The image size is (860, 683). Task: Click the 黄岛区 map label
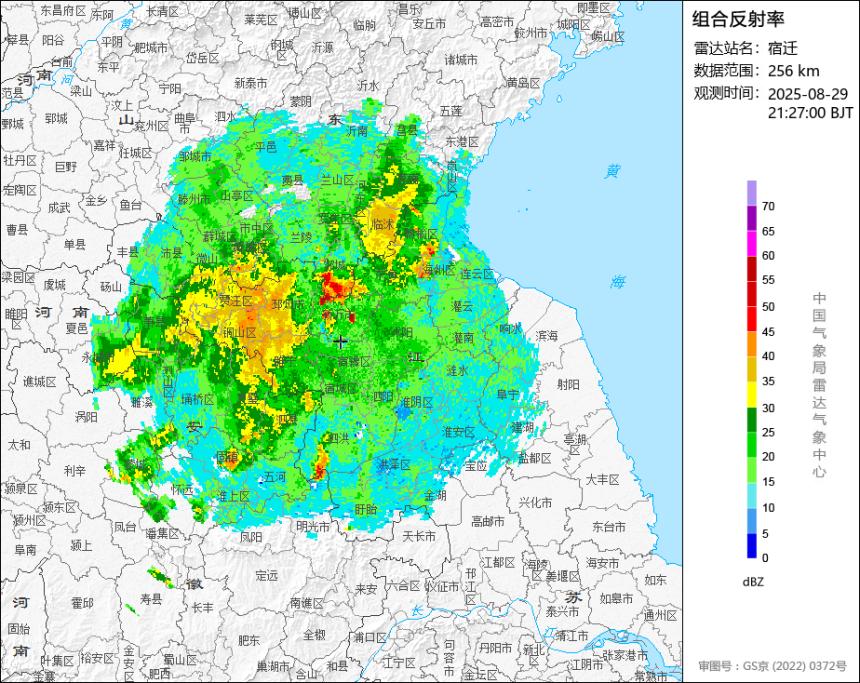(x=523, y=83)
